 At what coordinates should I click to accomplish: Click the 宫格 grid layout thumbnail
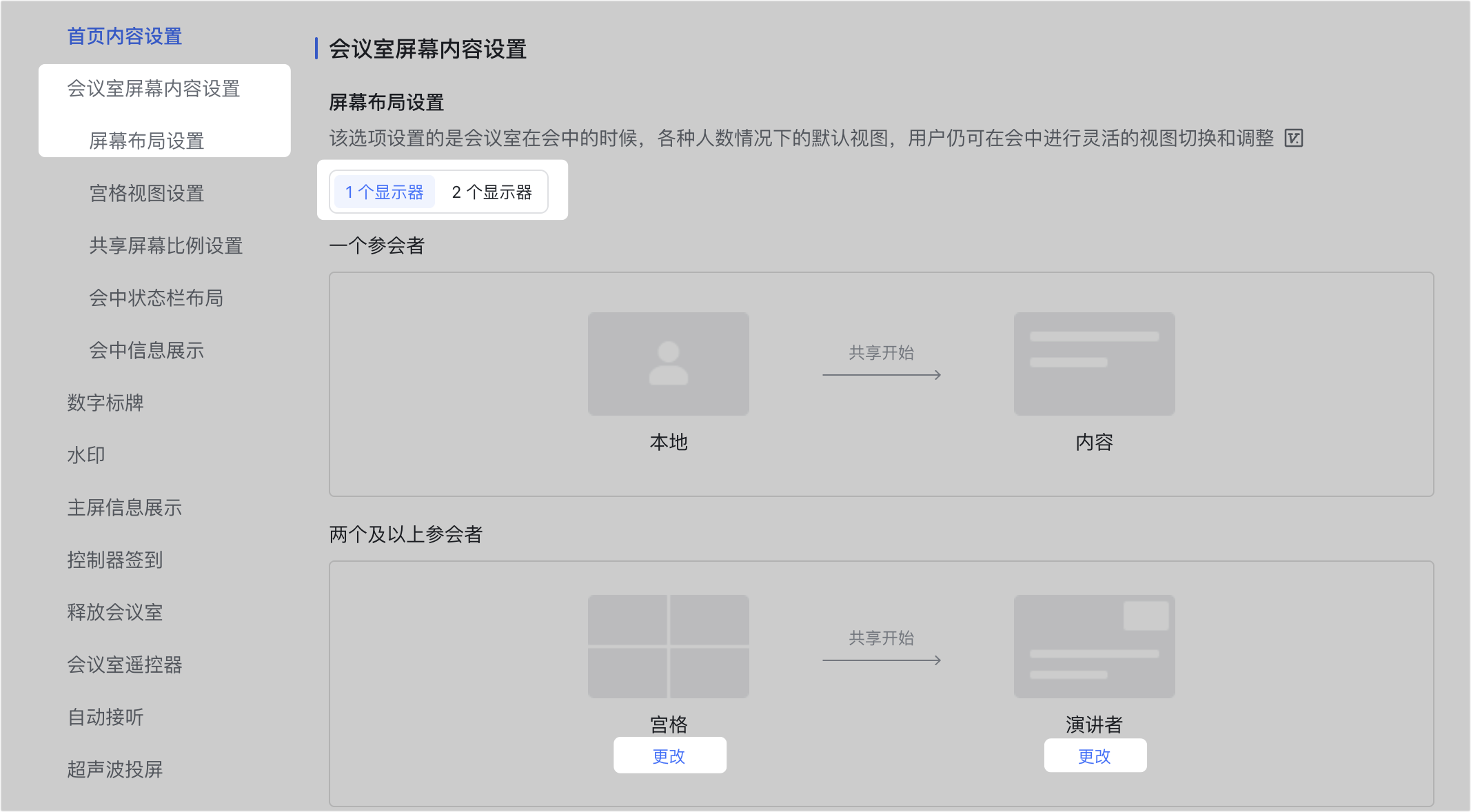click(x=668, y=647)
